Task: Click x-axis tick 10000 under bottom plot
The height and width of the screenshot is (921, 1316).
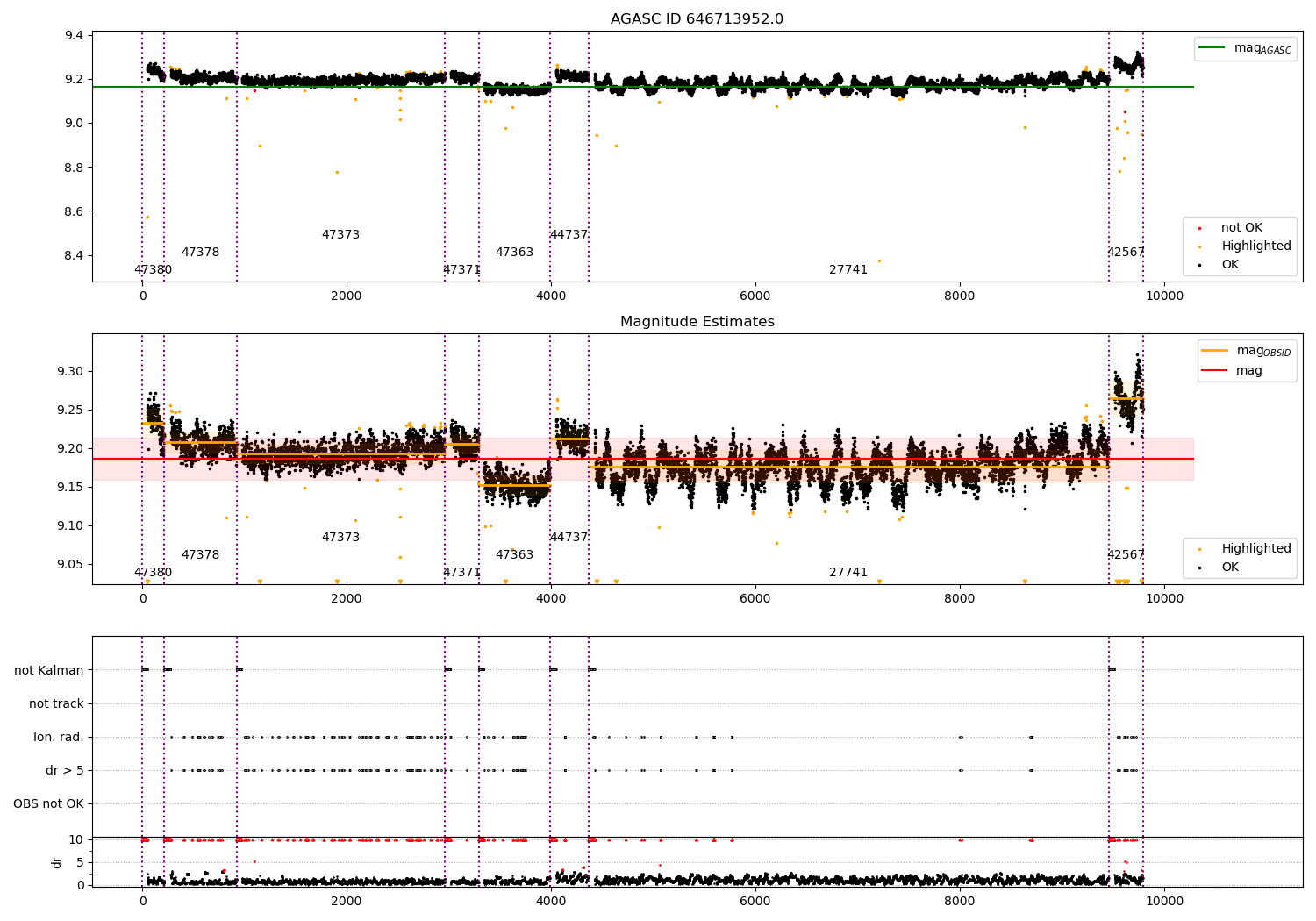Action: click(x=1164, y=901)
